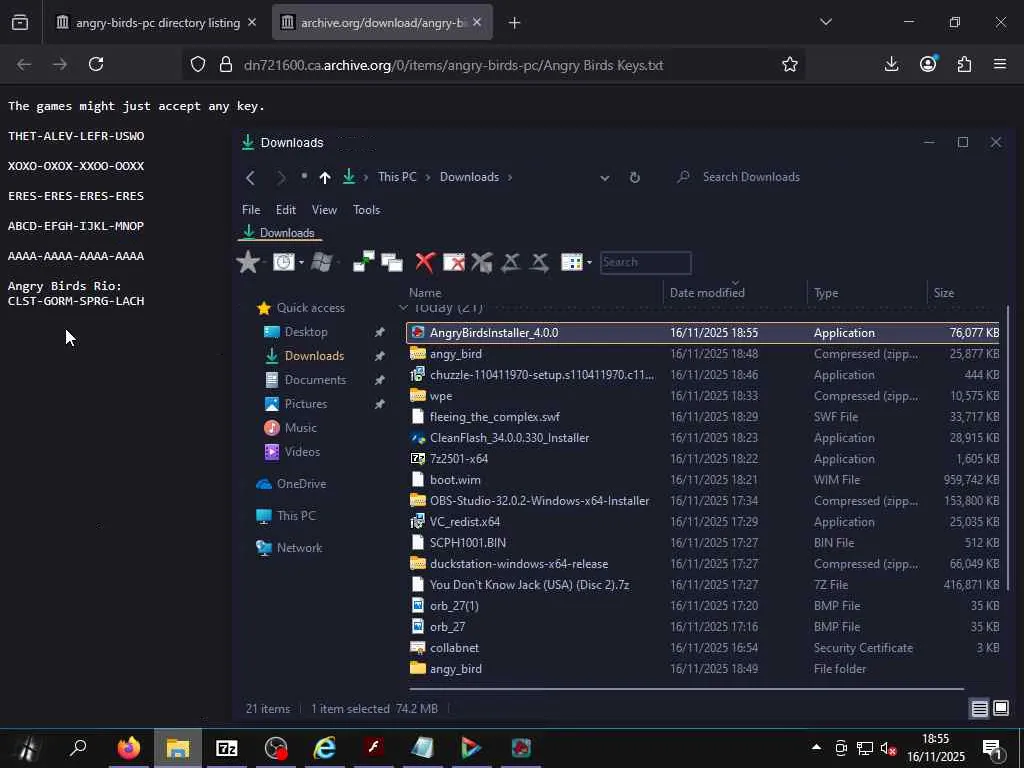The width and height of the screenshot is (1024, 768).
Task: Select the angy_bird File folder row
Action: pos(704,669)
